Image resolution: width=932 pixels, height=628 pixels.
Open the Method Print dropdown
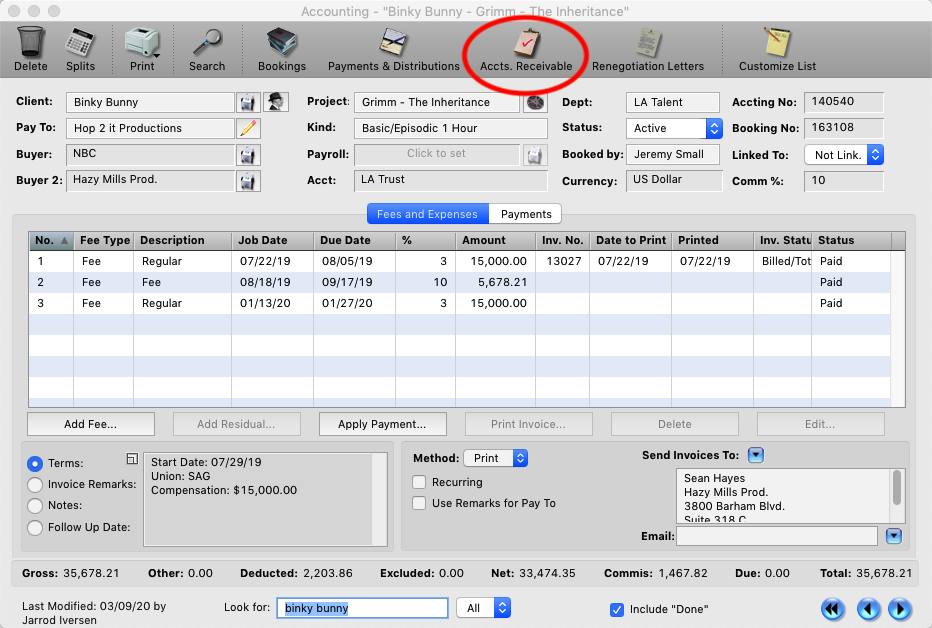click(x=496, y=458)
